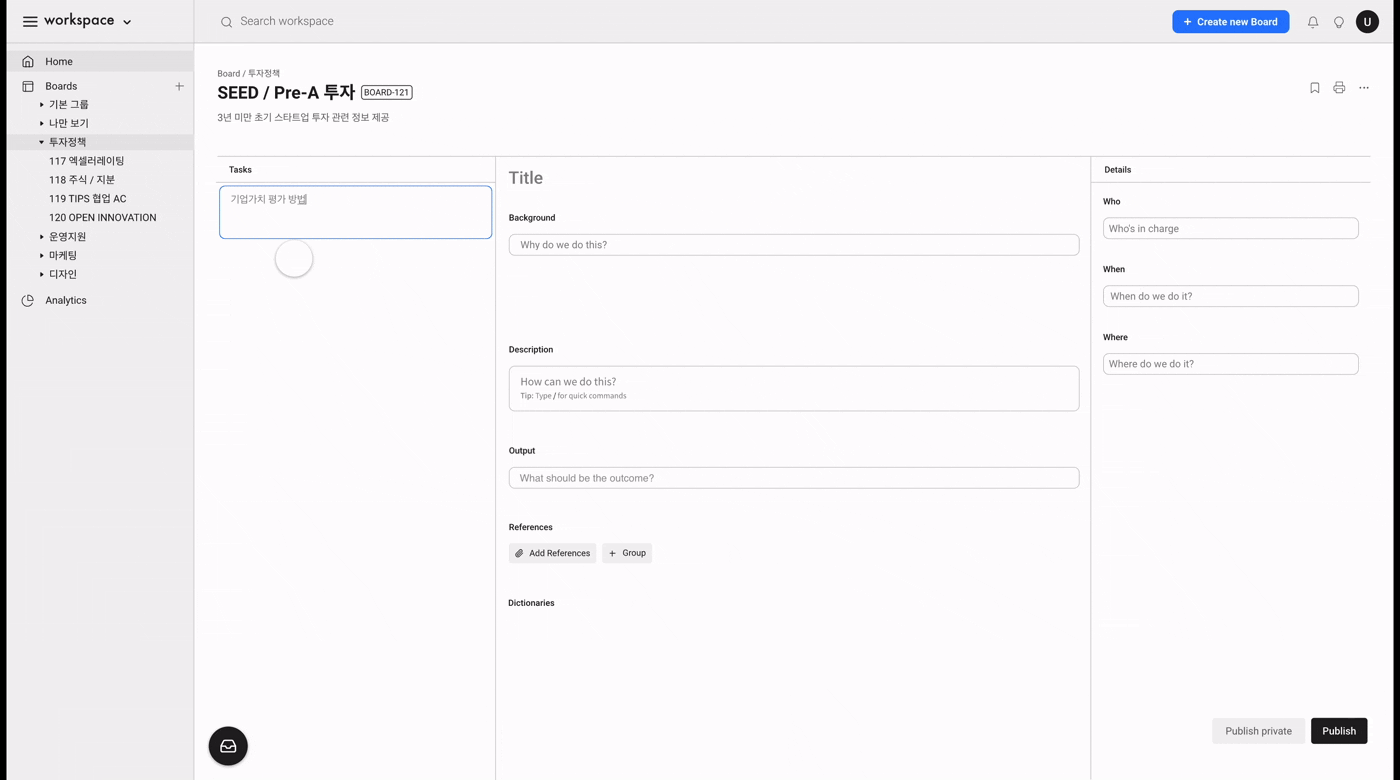Click the What should be the outcome? field
This screenshot has width=1400, height=780.
click(794, 478)
